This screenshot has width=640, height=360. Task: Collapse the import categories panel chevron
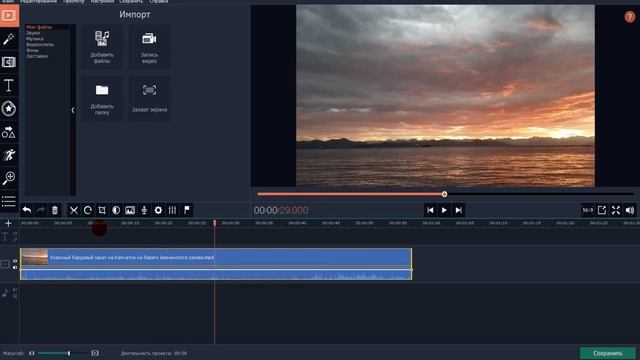pyautogui.click(x=73, y=110)
